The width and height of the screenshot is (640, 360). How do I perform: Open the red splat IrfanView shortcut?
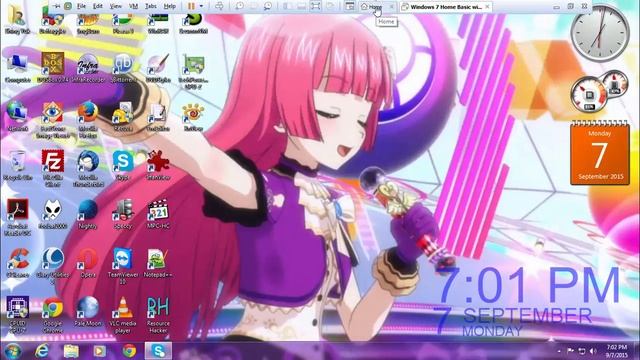click(x=158, y=166)
